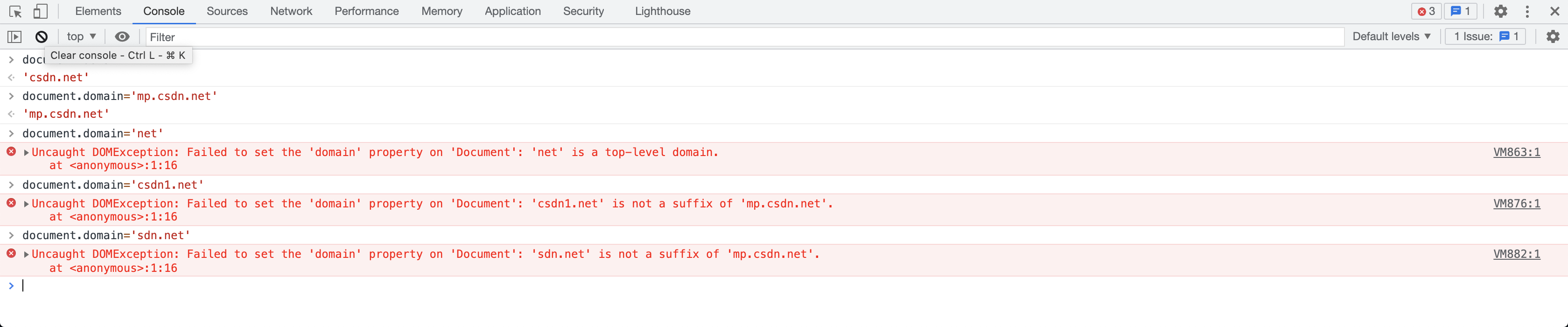Image resolution: width=1568 pixels, height=327 pixels.
Task: Open the top JavaScript context dropdown
Action: [x=82, y=36]
